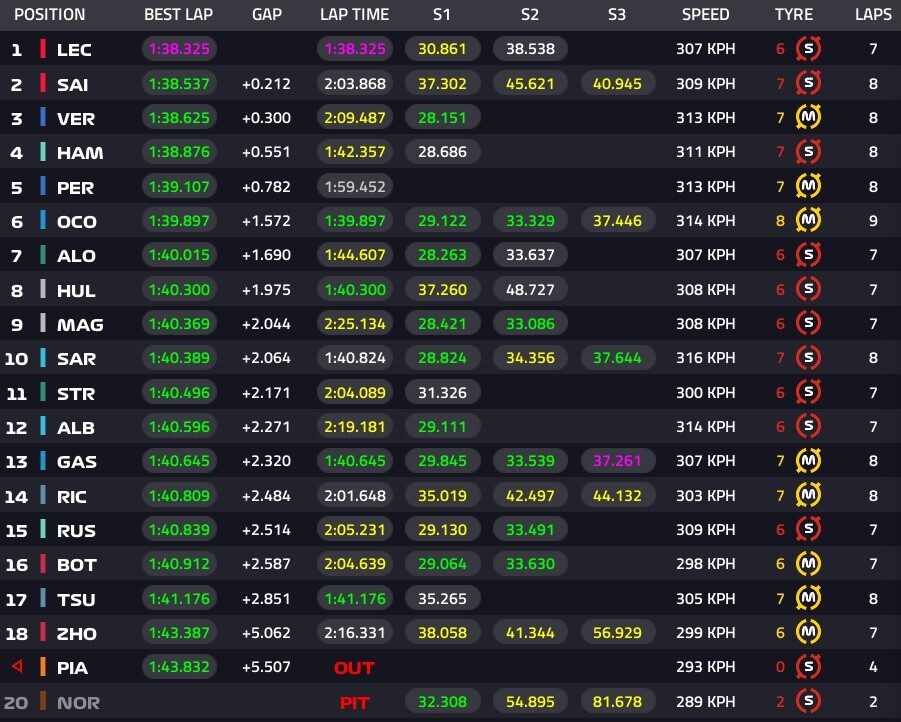Click Ocon's lap time 1:39.897
The height and width of the screenshot is (722, 901).
(x=354, y=221)
